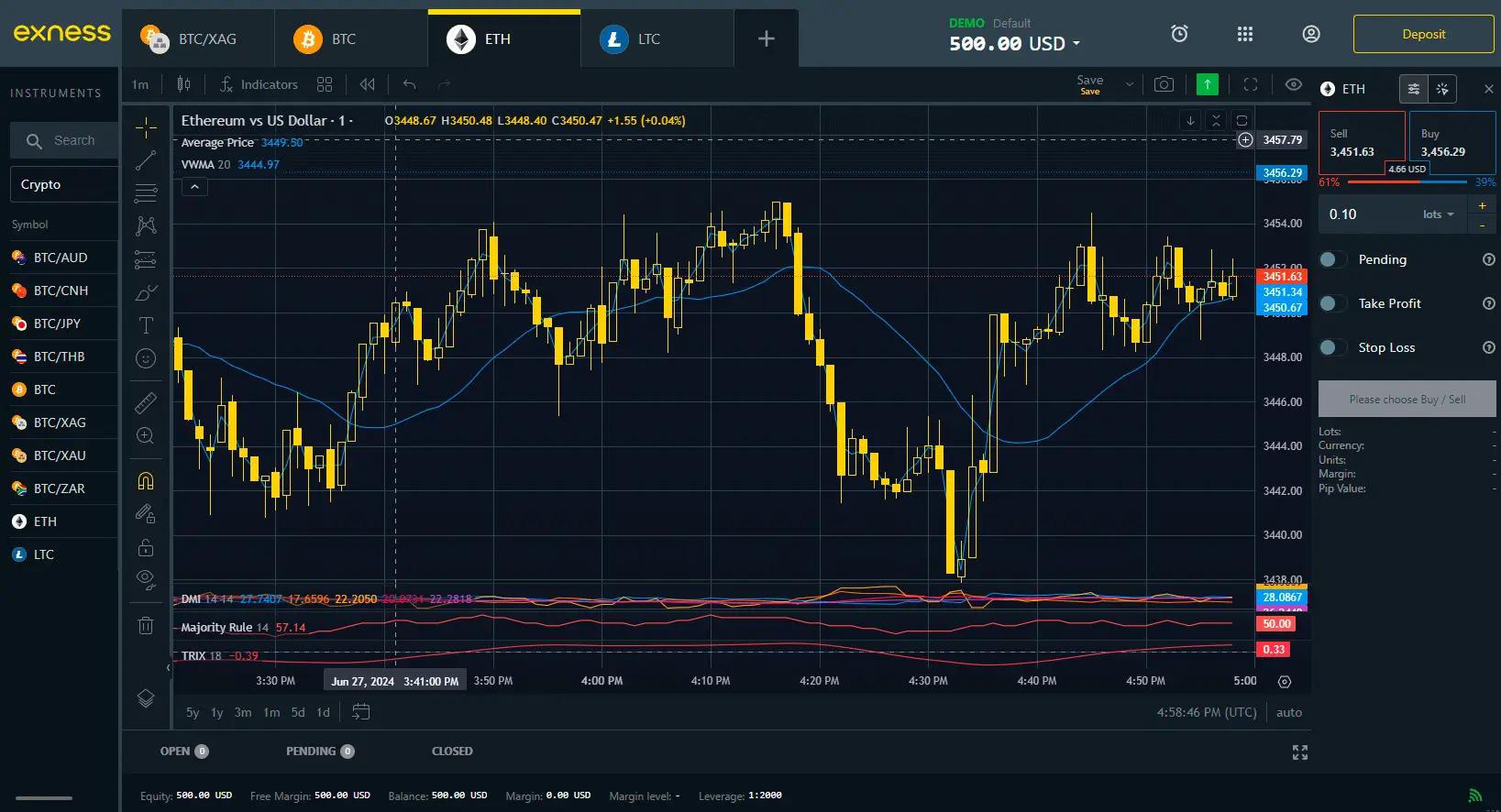The height and width of the screenshot is (812, 1501).
Task: Select the text annotation tool
Action: 146,325
